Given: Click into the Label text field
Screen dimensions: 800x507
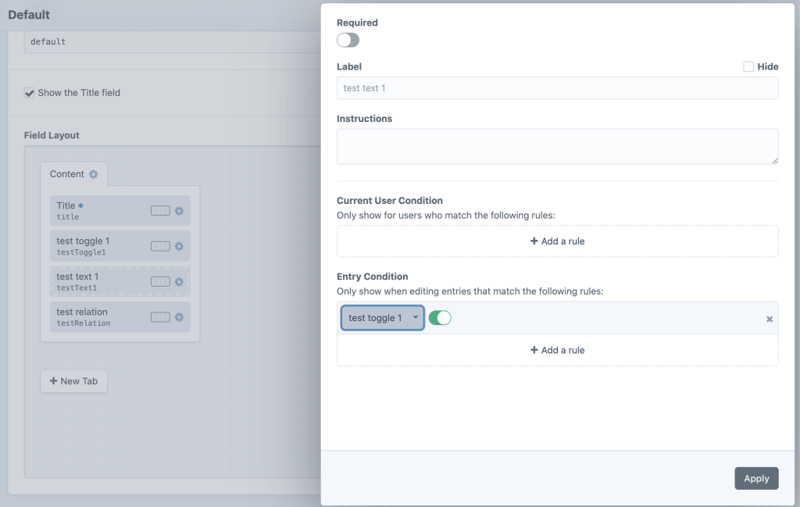Looking at the screenshot, I should click(x=557, y=88).
